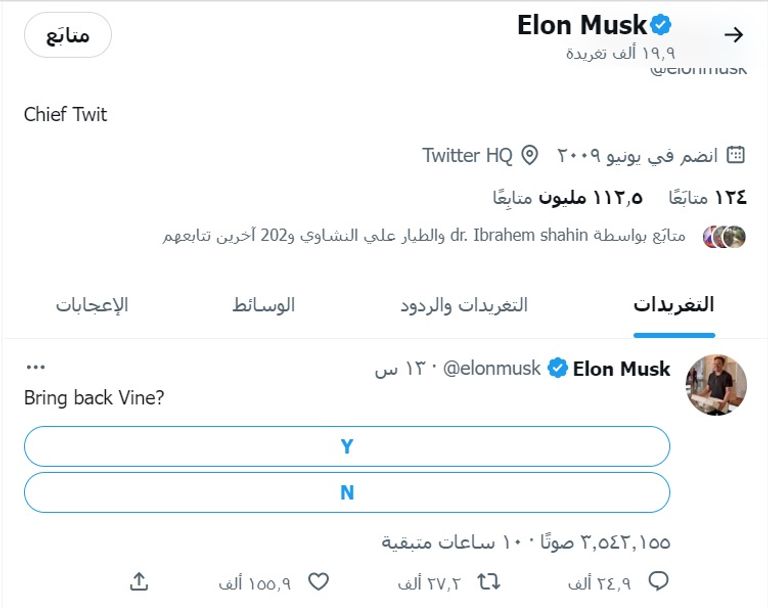The height and width of the screenshot is (608, 768).
Task: Vote N in the Vine poll
Action: (x=346, y=492)
